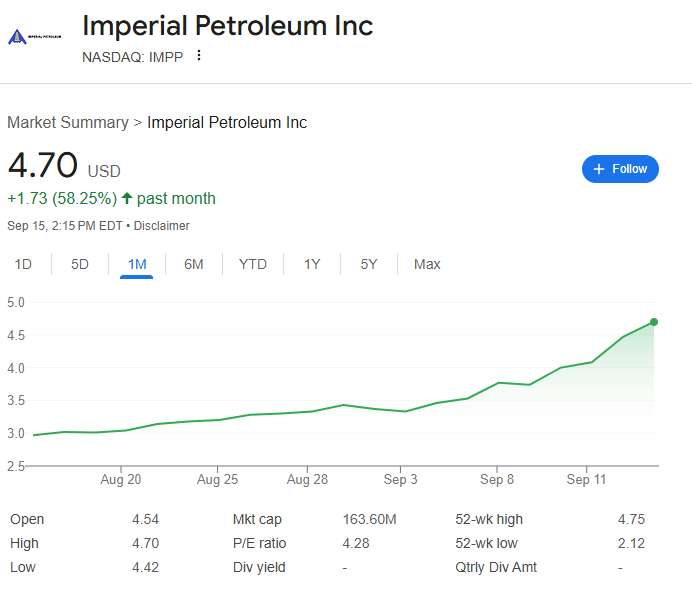The width and height of the screenshot is (692, 593).
Task: Click the Imperial Petroleum Inc page title
Action: click(x=228, y=26)
